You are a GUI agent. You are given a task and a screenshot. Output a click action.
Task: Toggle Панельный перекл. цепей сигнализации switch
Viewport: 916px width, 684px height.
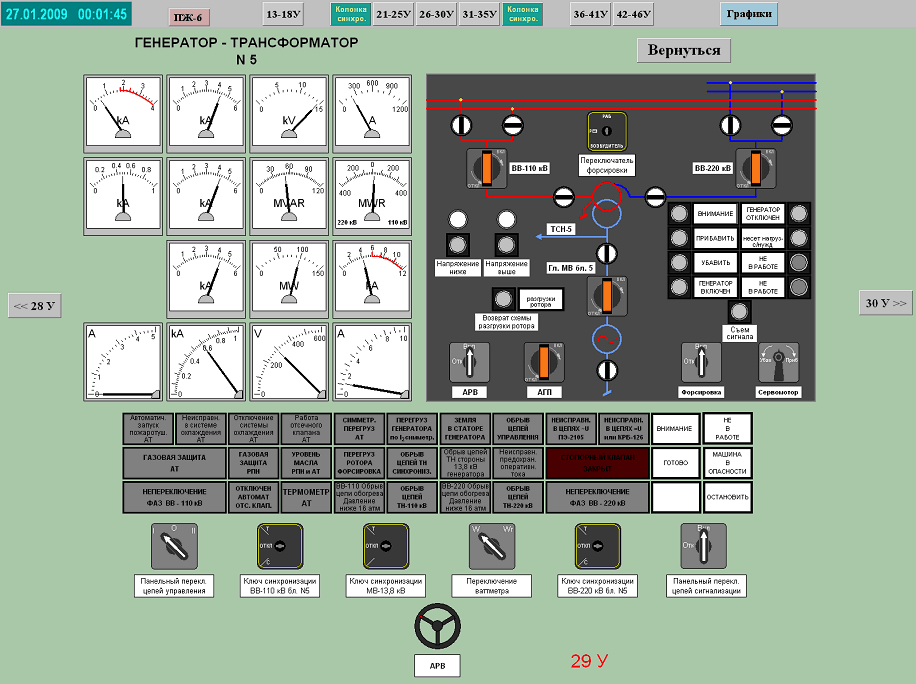(702, 546)
